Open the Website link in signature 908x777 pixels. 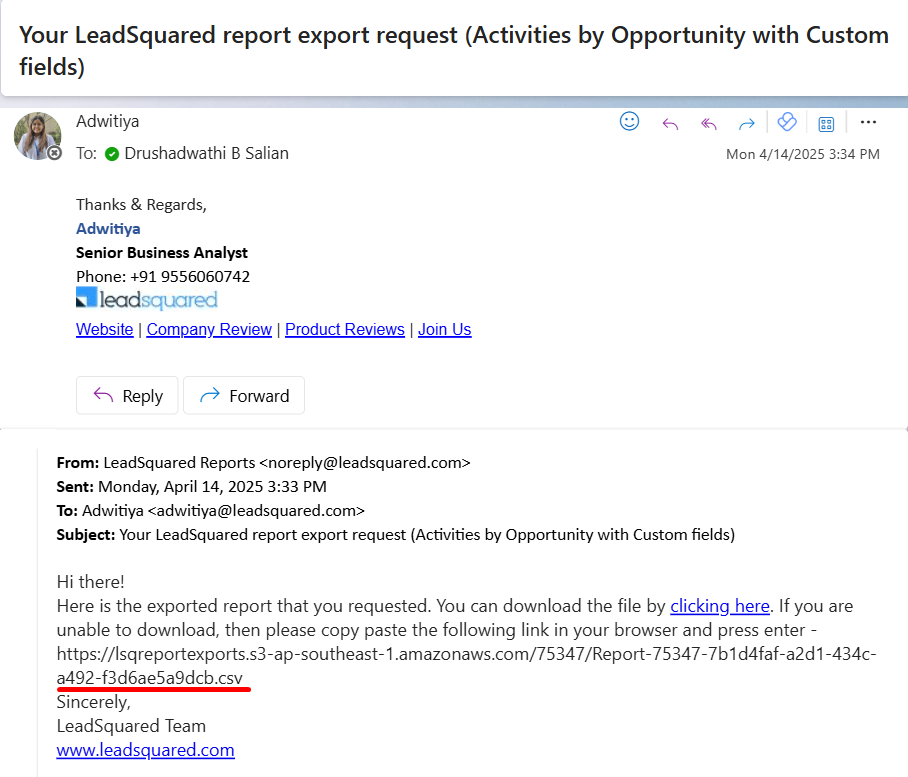(x=105, y=330)
